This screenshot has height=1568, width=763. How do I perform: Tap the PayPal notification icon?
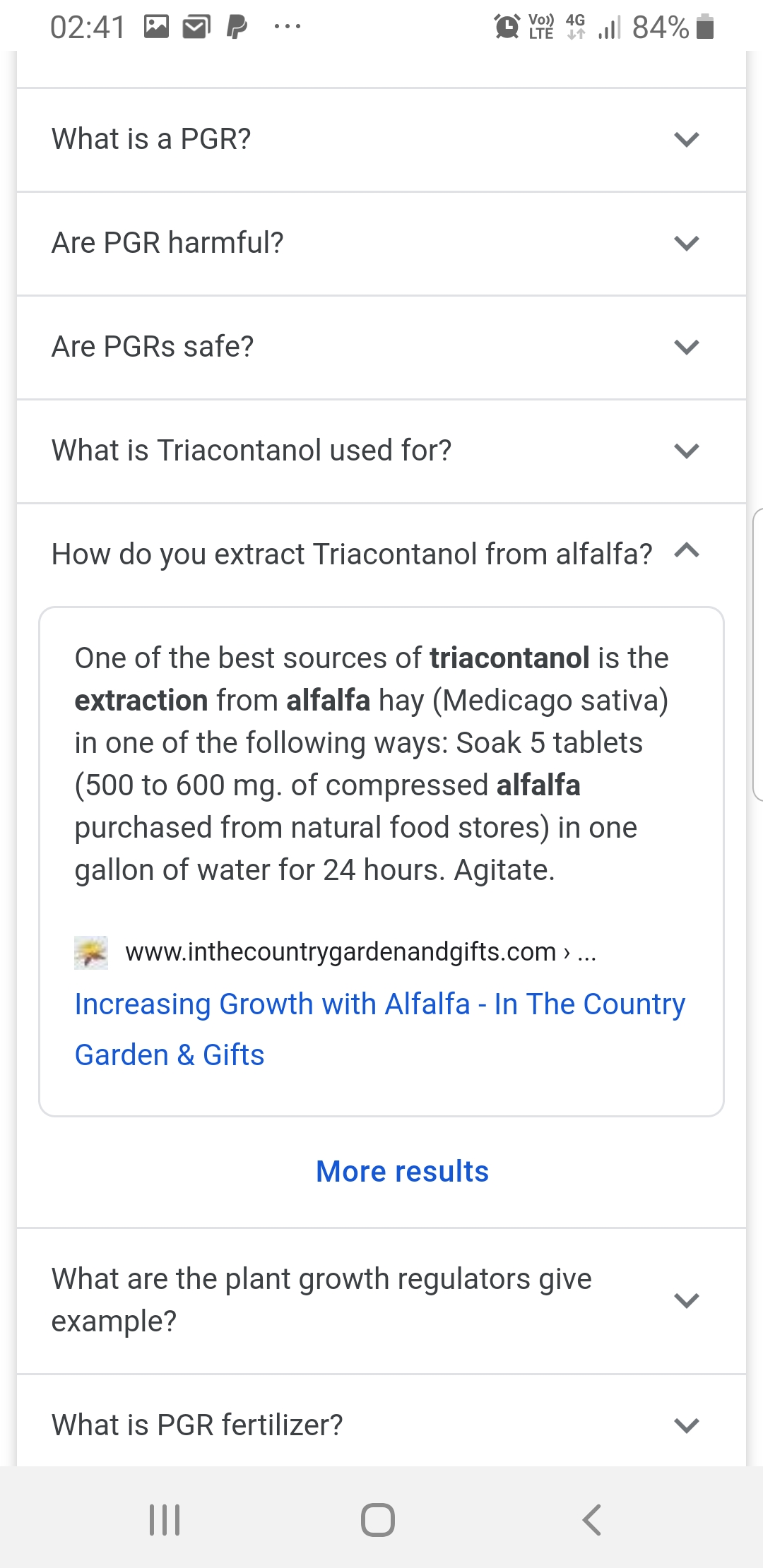click(x=237, y=27)
